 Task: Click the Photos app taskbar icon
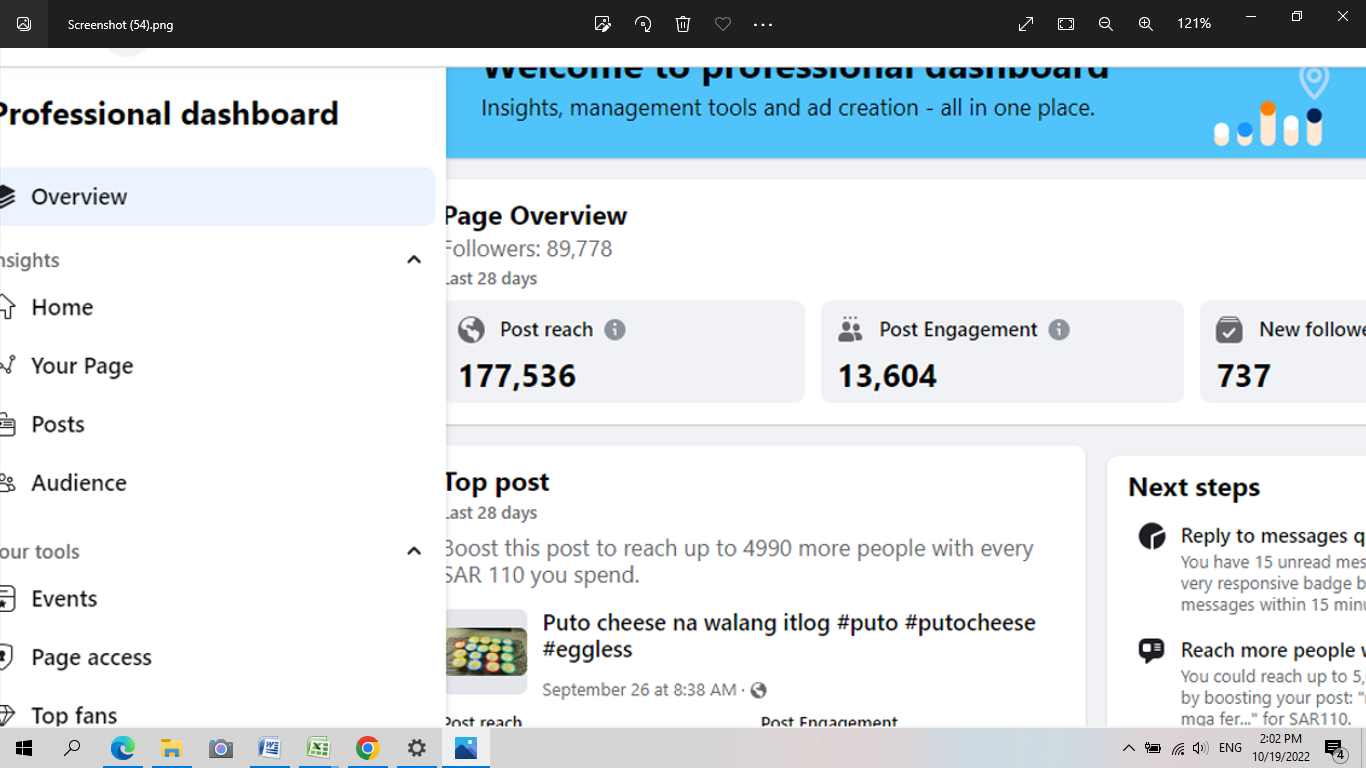[x=465, y=748]
